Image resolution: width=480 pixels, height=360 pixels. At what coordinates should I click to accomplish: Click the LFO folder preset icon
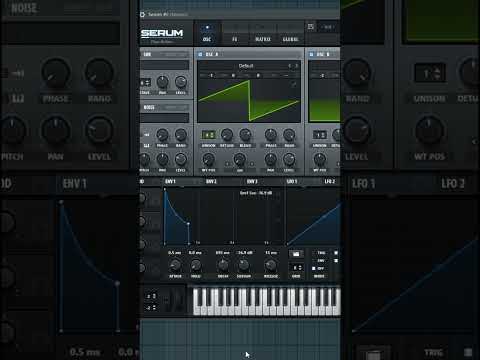pos(296,254)
